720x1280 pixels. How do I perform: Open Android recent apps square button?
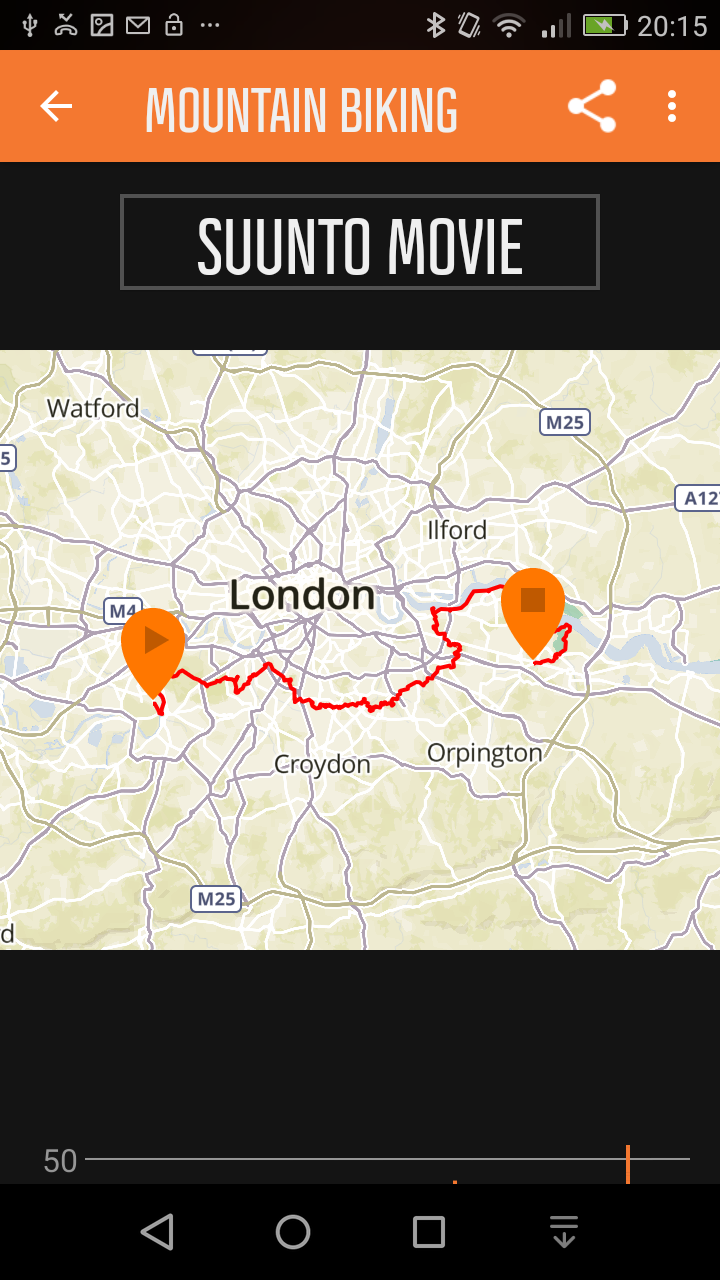tap(429, 1232)
